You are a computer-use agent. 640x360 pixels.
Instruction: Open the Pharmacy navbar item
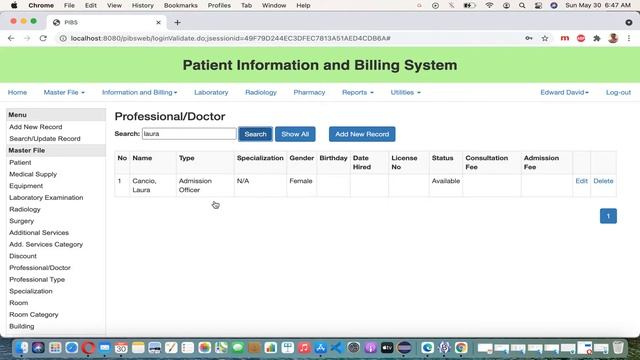tap(309, 92)
